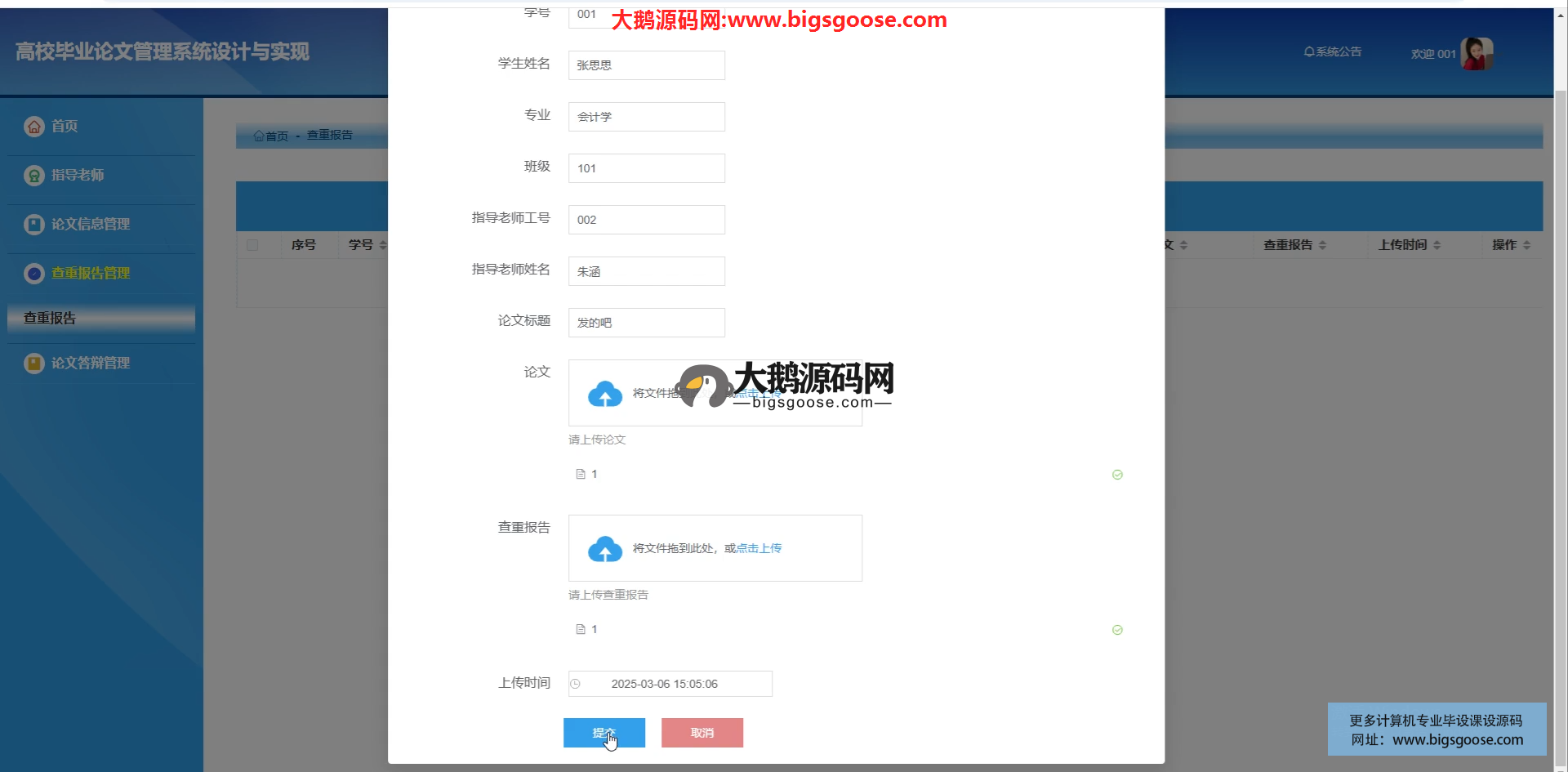Expand the 查重报告管理 sidebar menu

90,274
